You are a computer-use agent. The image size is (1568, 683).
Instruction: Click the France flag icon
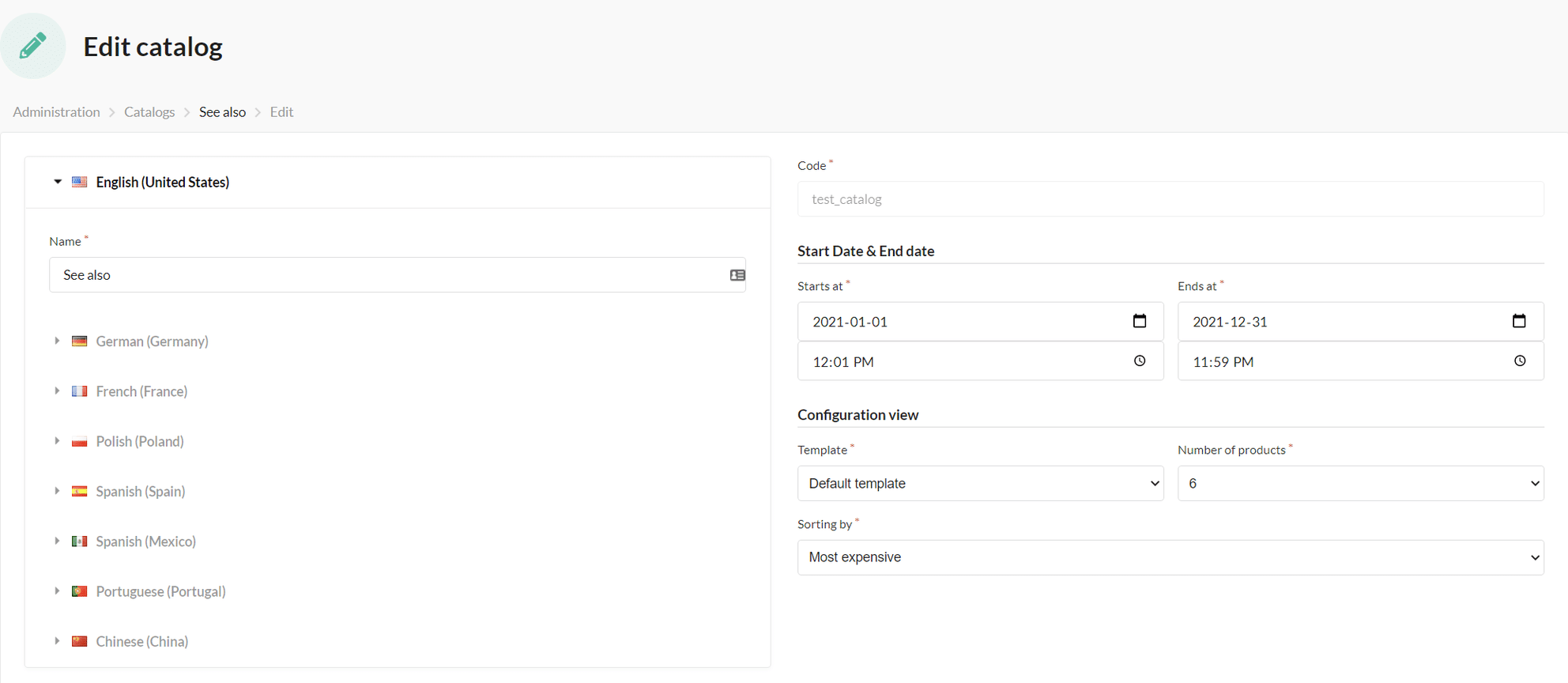coord(80,391)
